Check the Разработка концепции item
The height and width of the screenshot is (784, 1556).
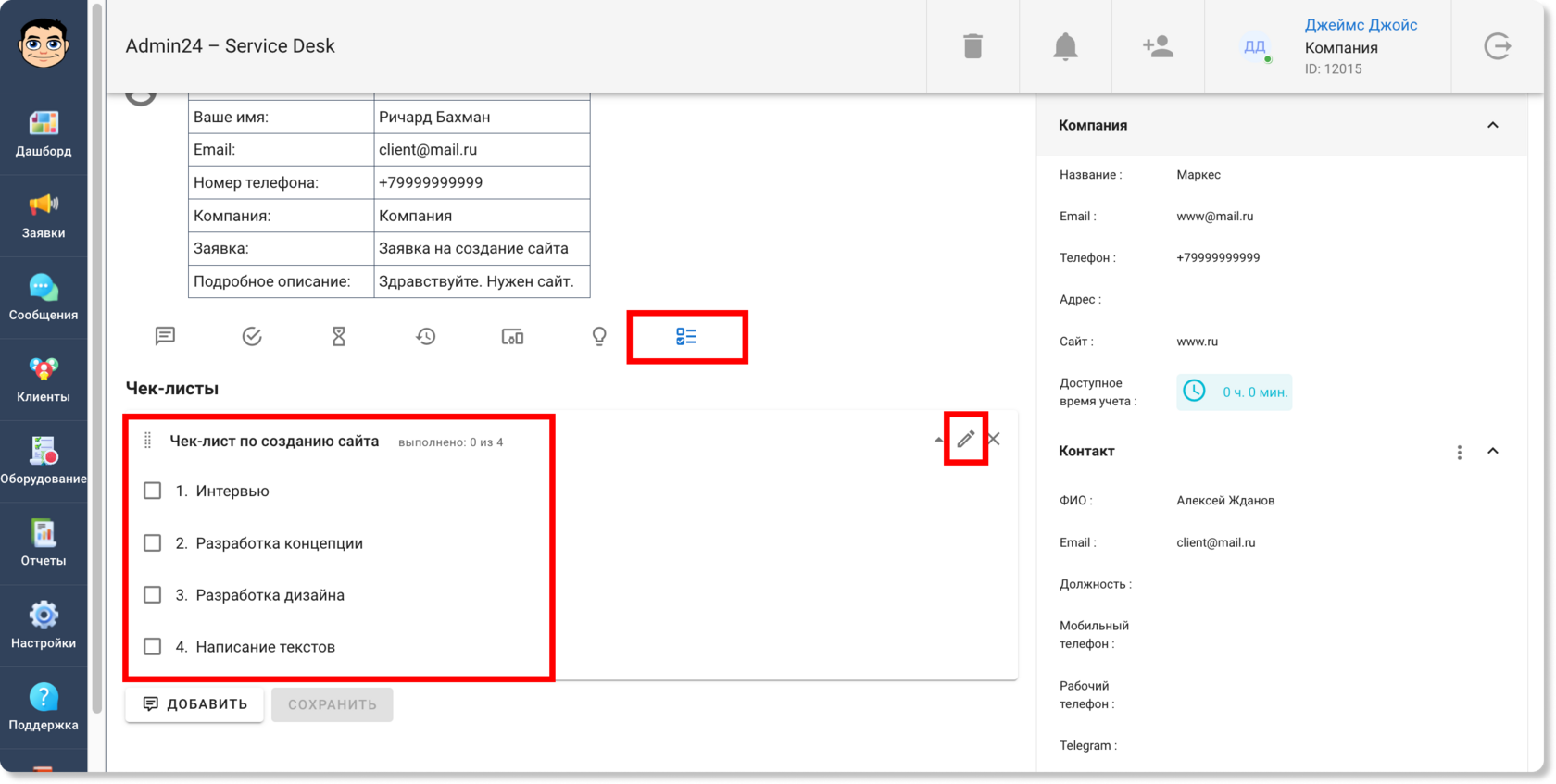click(153, 543)
